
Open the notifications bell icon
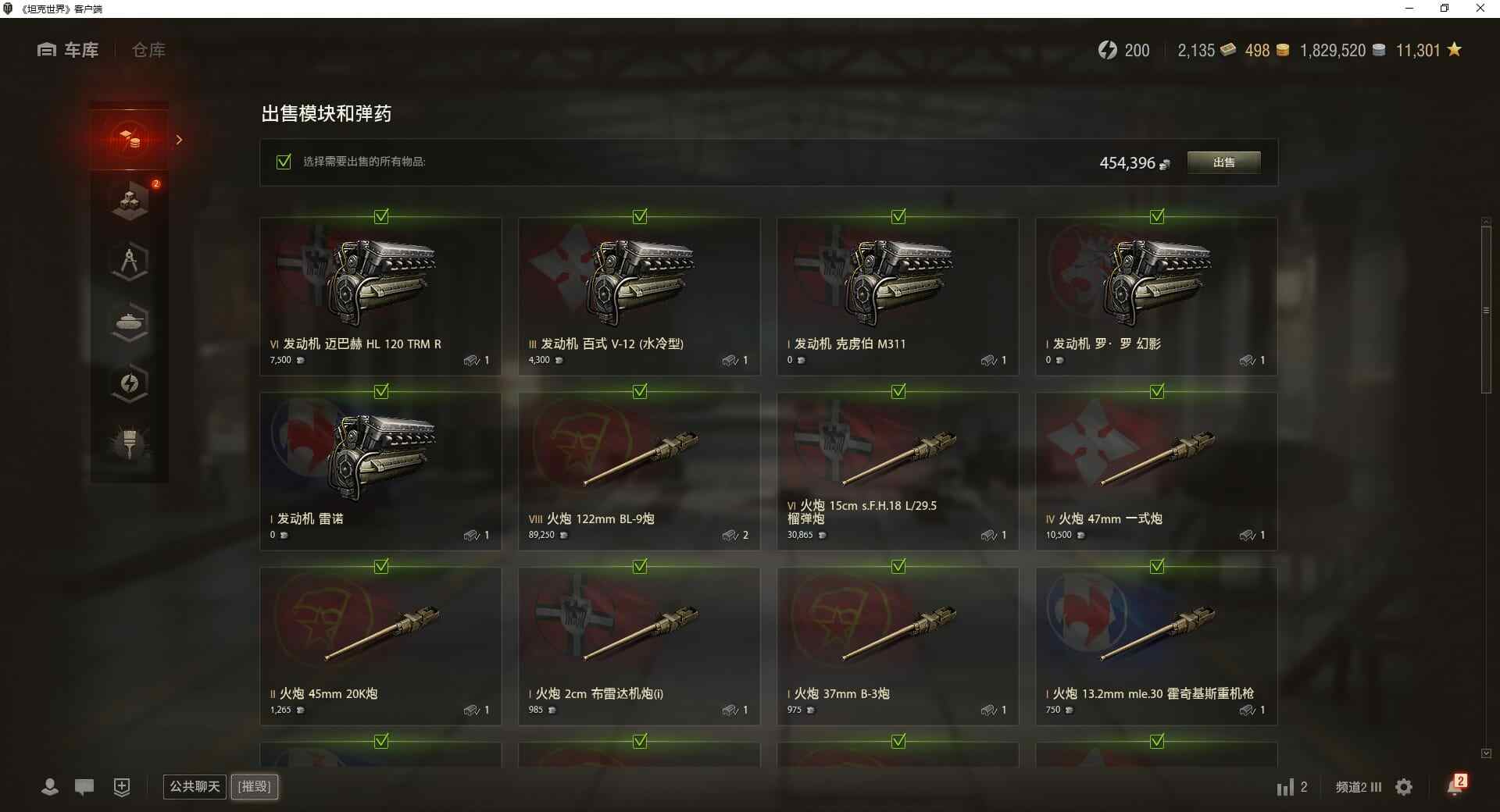(x=1455, y=785)
